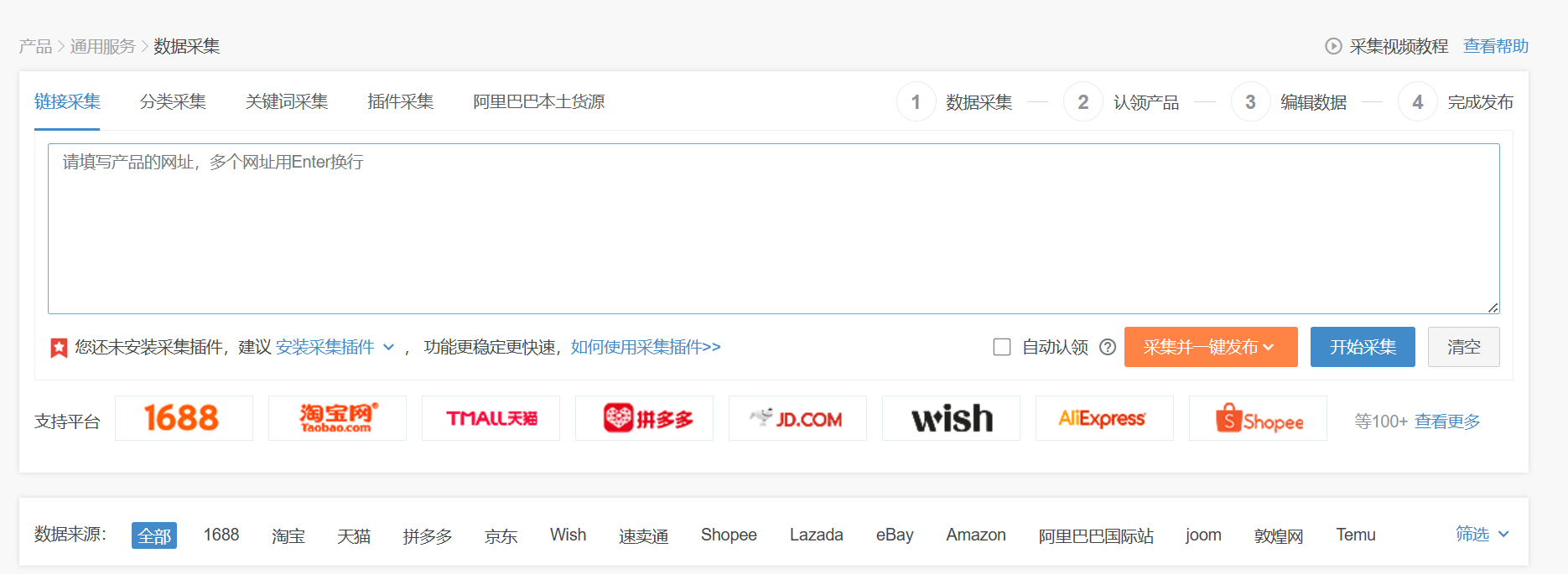Click step 3 circle 编辑数据

[1251, 101]
